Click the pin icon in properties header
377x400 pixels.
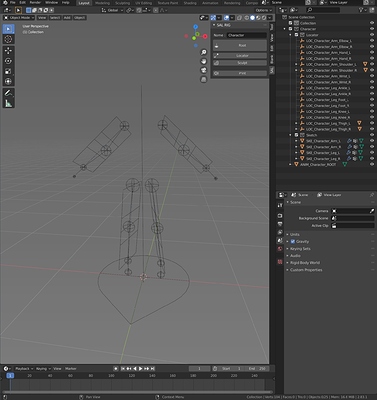coord(372,195)
